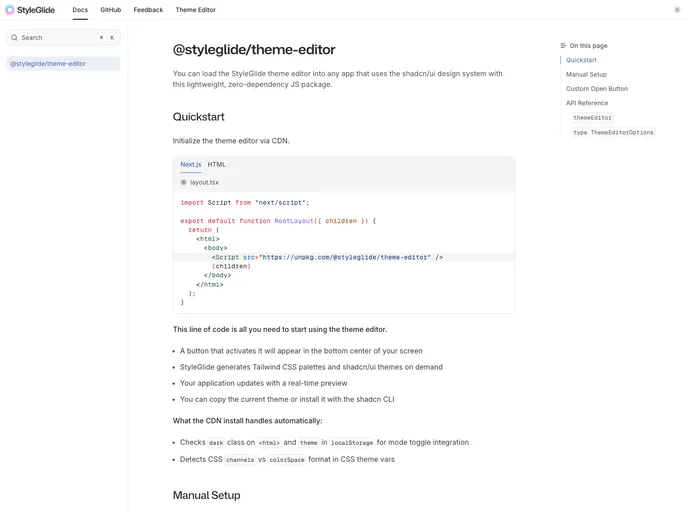
Task: Click the StyleGlide logo icon
Action: [10, 10]
